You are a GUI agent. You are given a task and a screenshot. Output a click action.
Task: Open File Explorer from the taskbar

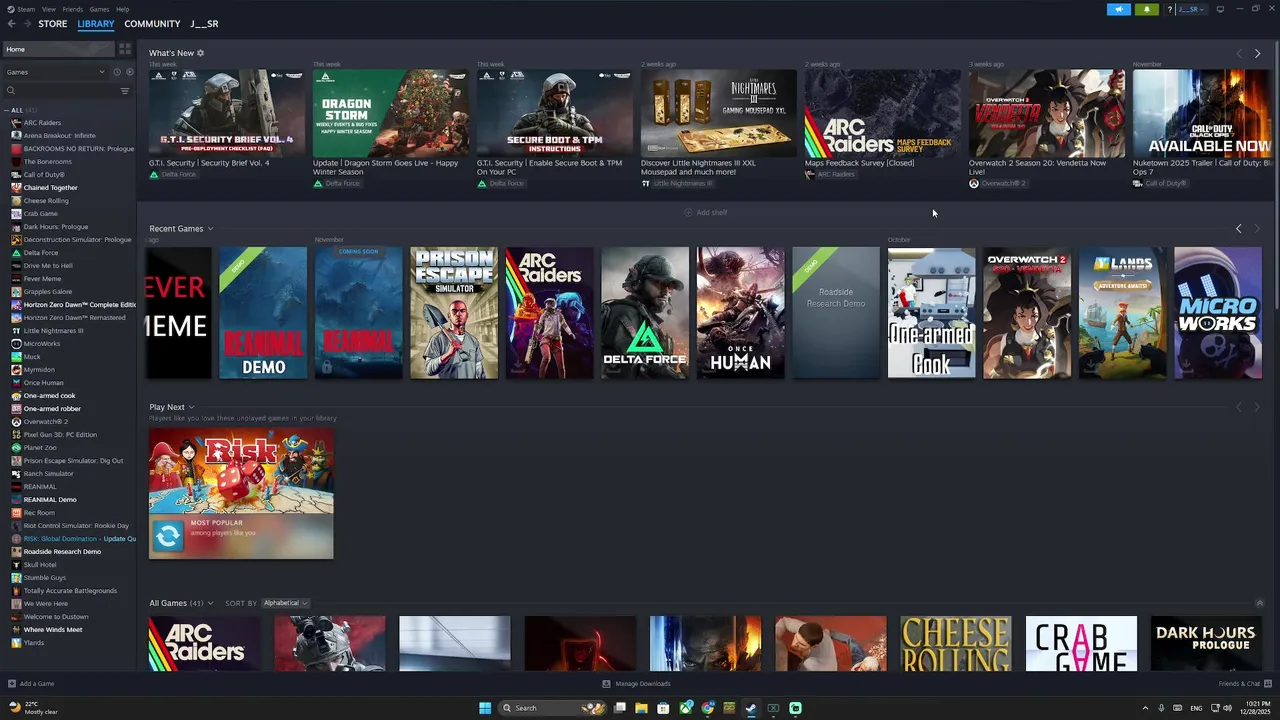point(641,708)
